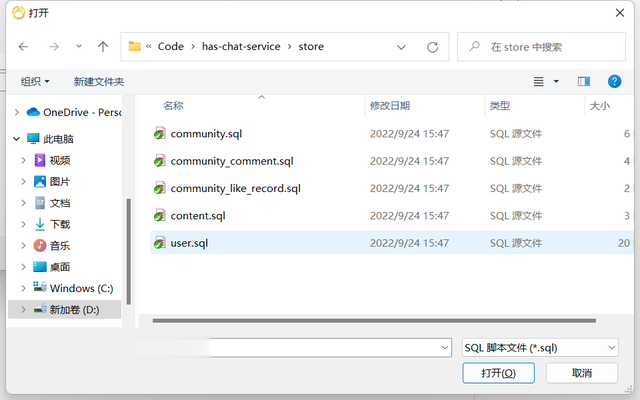Open help with the question mark icon
640x400 pixels.
(614, 82)
